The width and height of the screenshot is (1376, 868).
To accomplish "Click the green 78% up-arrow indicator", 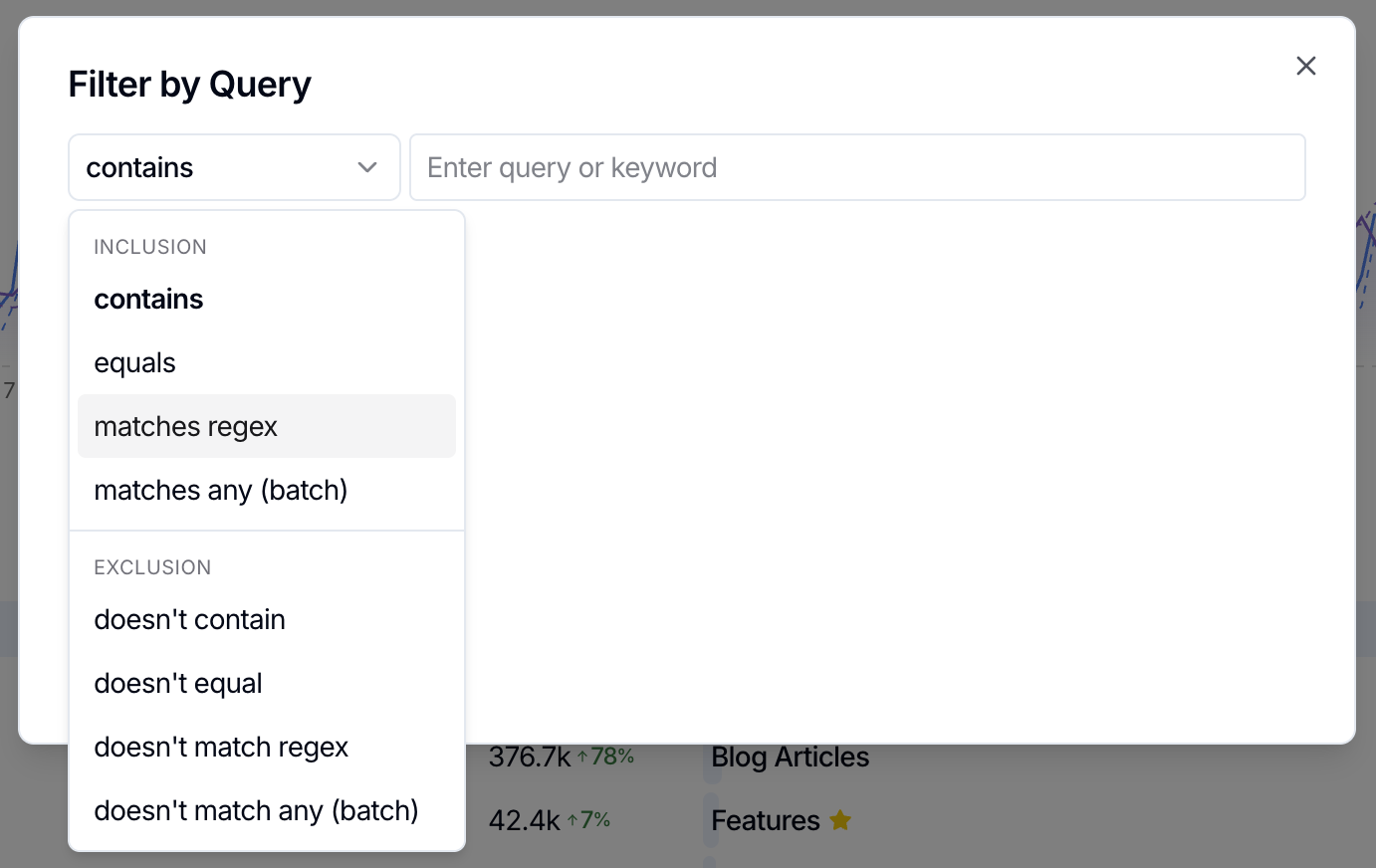I will tap(605, 757).
